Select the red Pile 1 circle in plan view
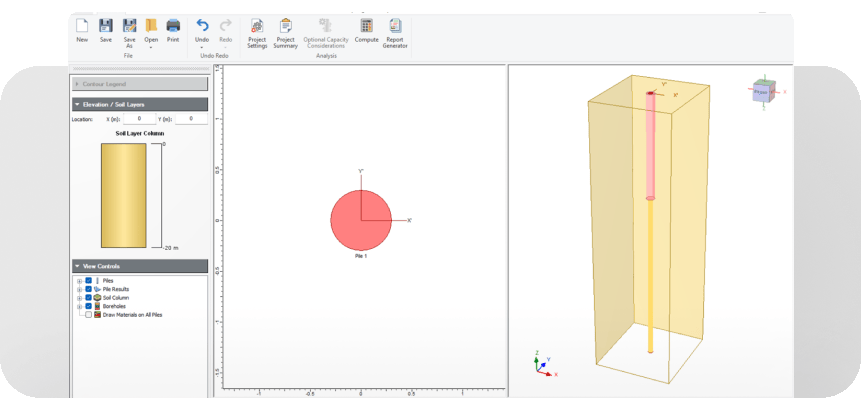The height and width of the screenshot is (398, 861). tap(361, 220)
